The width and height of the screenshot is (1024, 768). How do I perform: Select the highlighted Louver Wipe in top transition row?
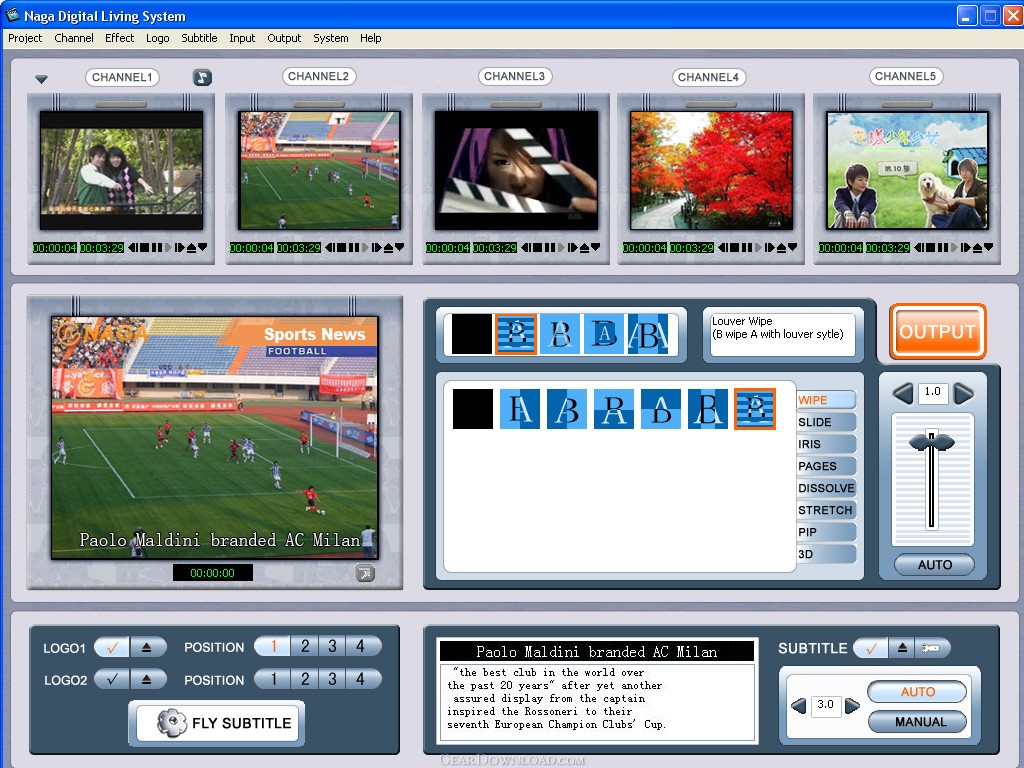pyautogui.click(x=516, y=334)
